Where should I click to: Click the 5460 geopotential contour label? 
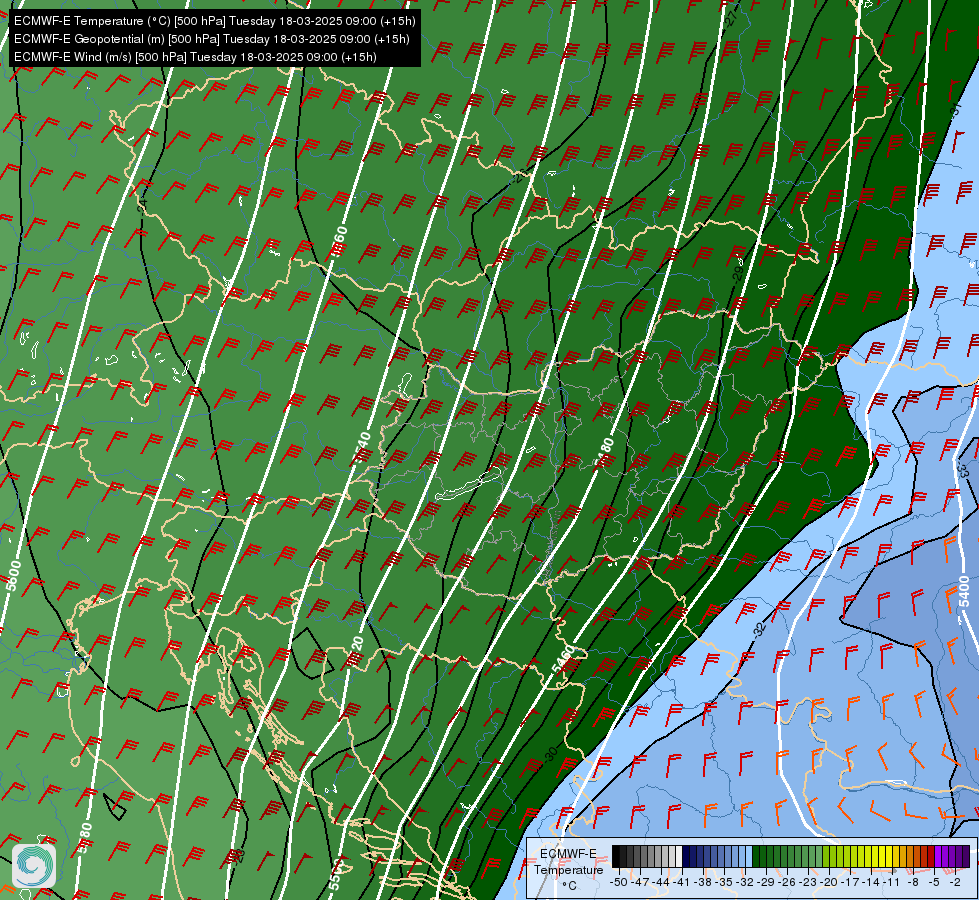click(x=564, y=660)
